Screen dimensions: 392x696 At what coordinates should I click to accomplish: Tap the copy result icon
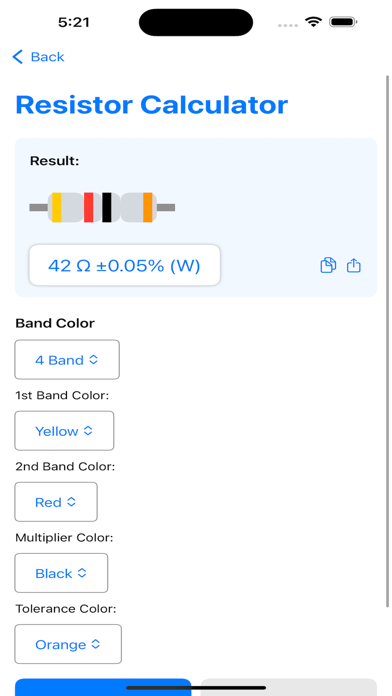(328, 265)
